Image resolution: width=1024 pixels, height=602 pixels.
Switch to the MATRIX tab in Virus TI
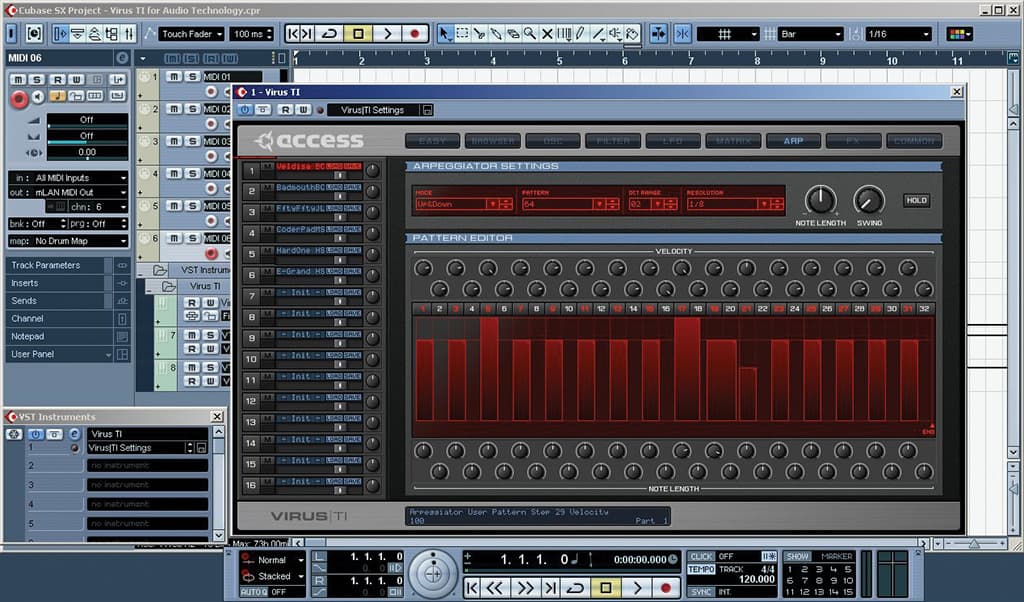733,140
